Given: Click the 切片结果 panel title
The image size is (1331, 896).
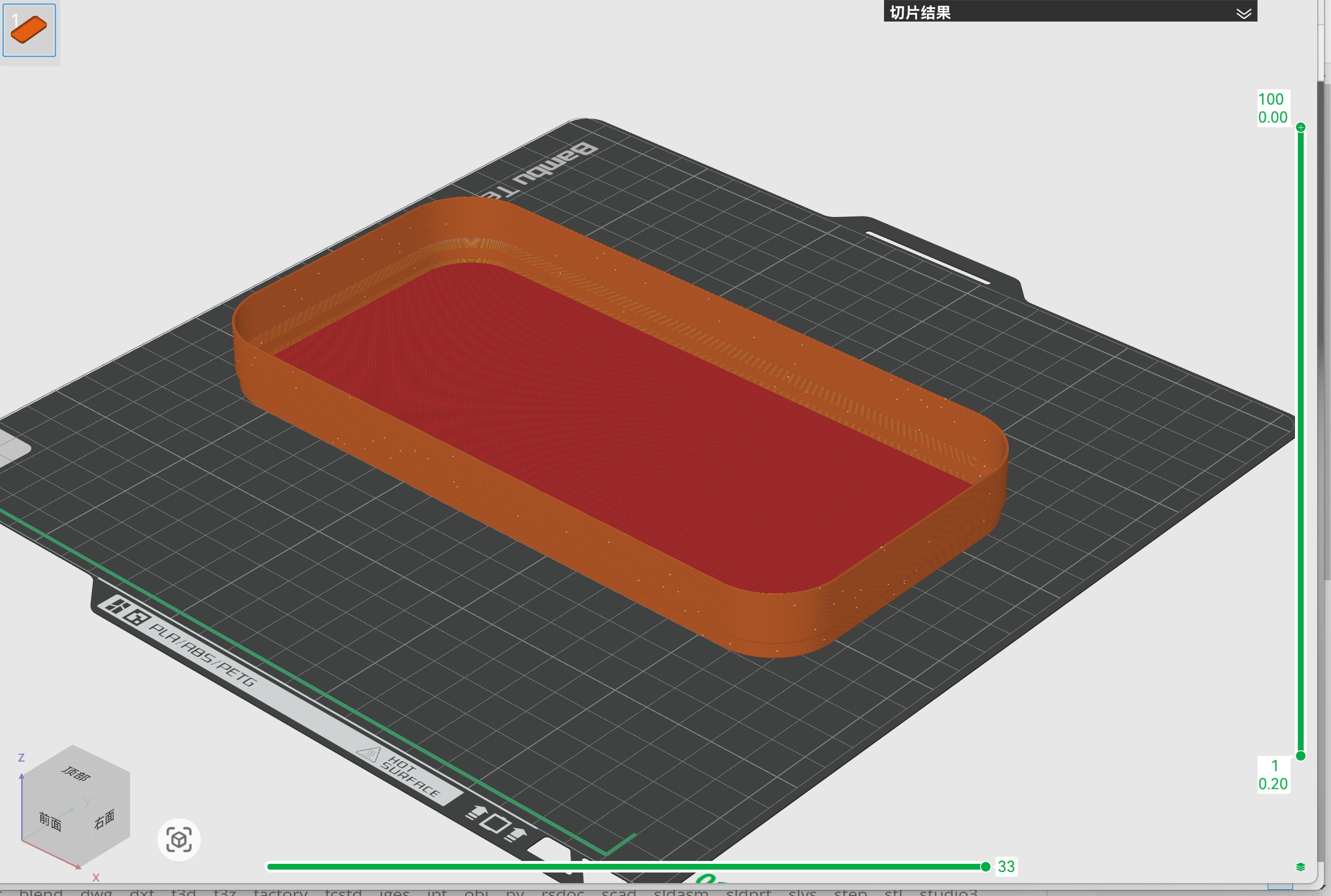Looking at the screenshot, I should point(920,12).
